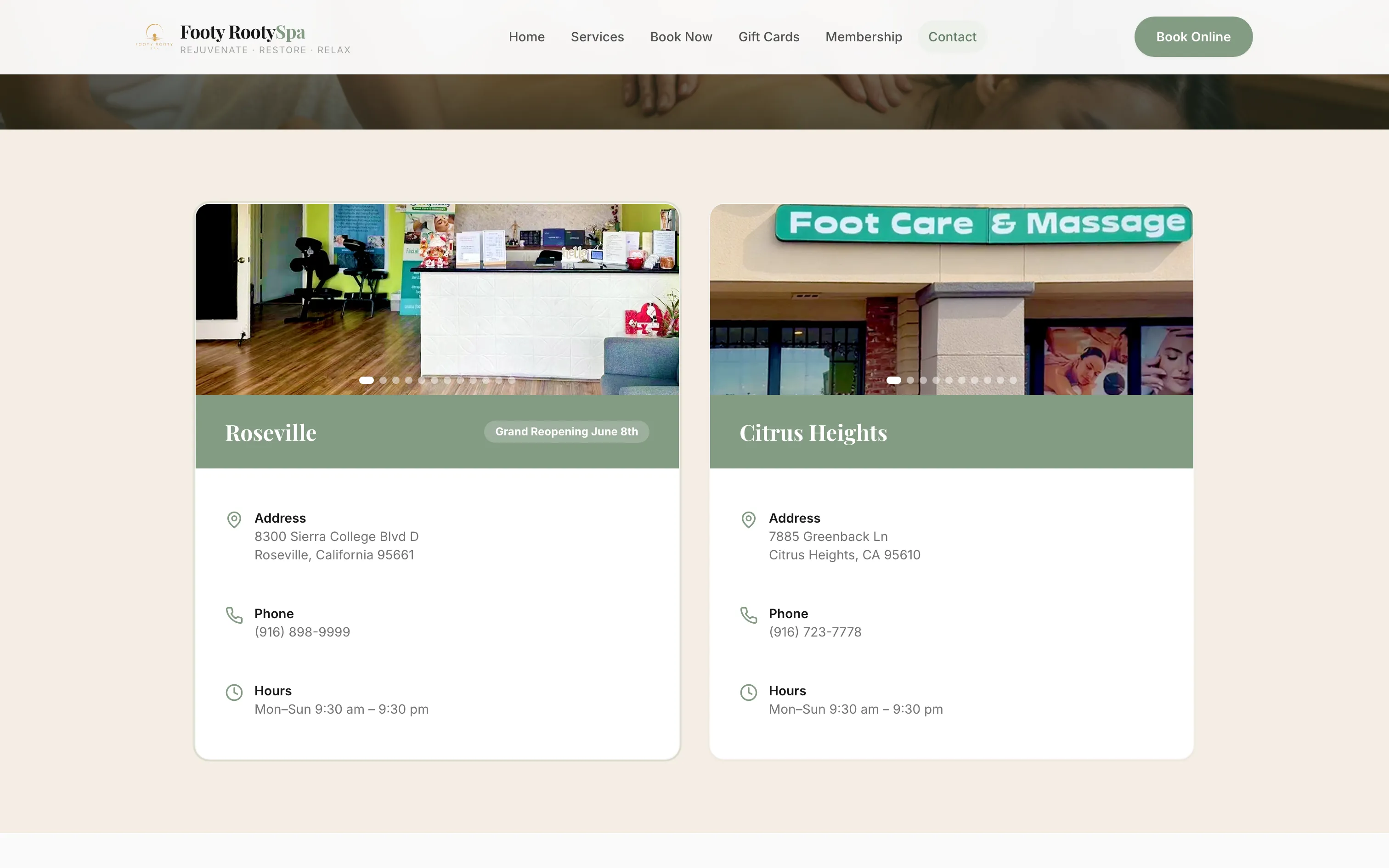Click 8300 Sierra College Blvd D address
This screenshot has width=1389, height=868.
pos(336,536)
